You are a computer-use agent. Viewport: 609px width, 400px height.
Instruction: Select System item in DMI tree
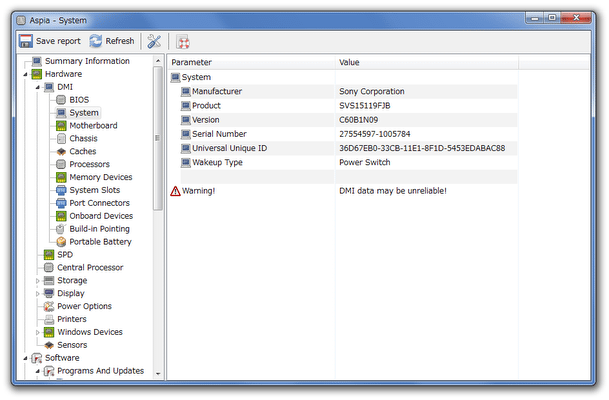click(84, 113)
